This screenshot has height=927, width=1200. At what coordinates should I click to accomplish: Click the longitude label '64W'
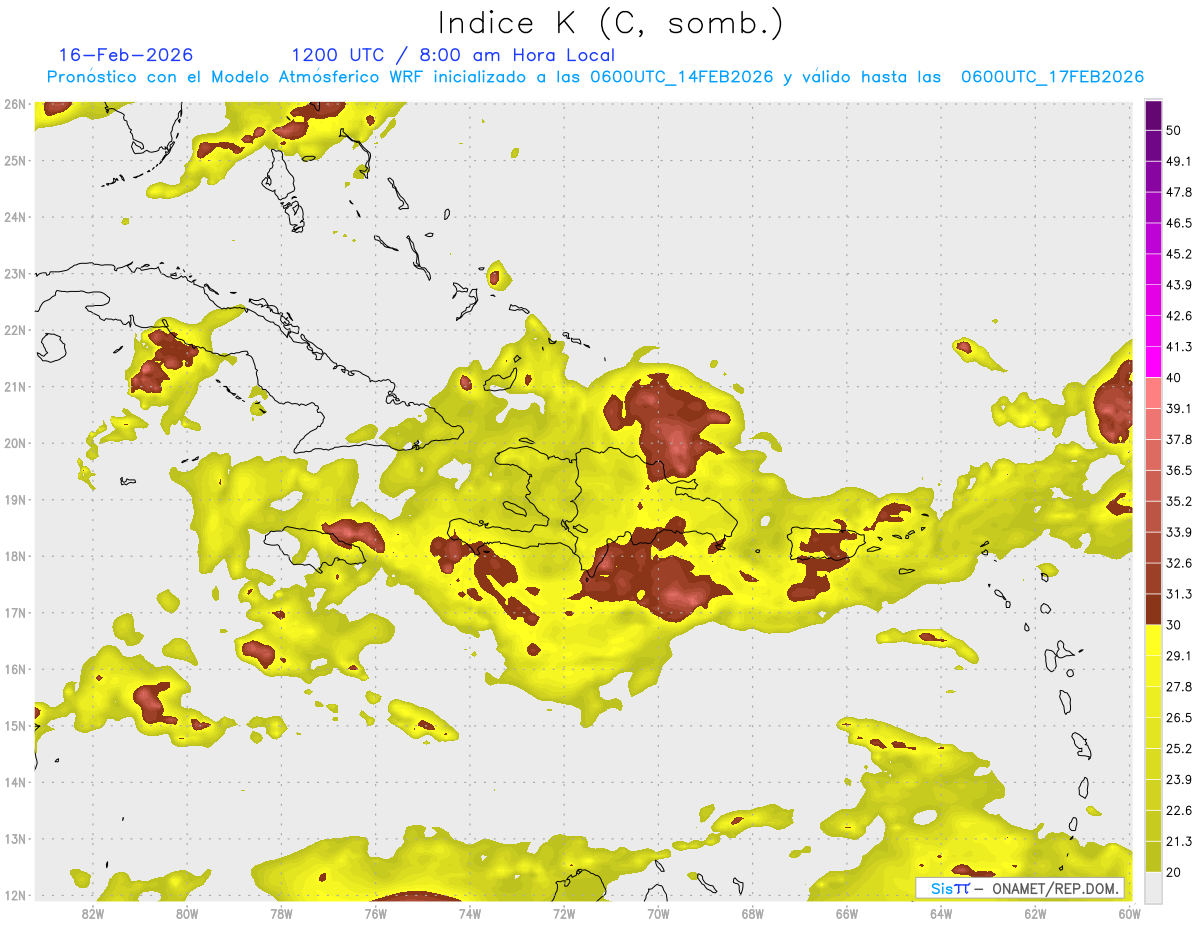click(x=941, y=913)
